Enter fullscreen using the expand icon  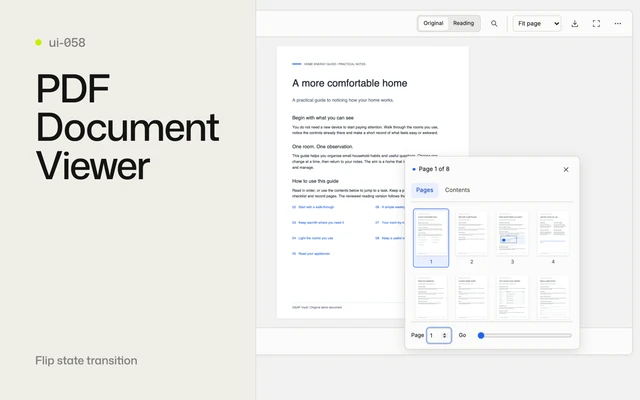596,24
